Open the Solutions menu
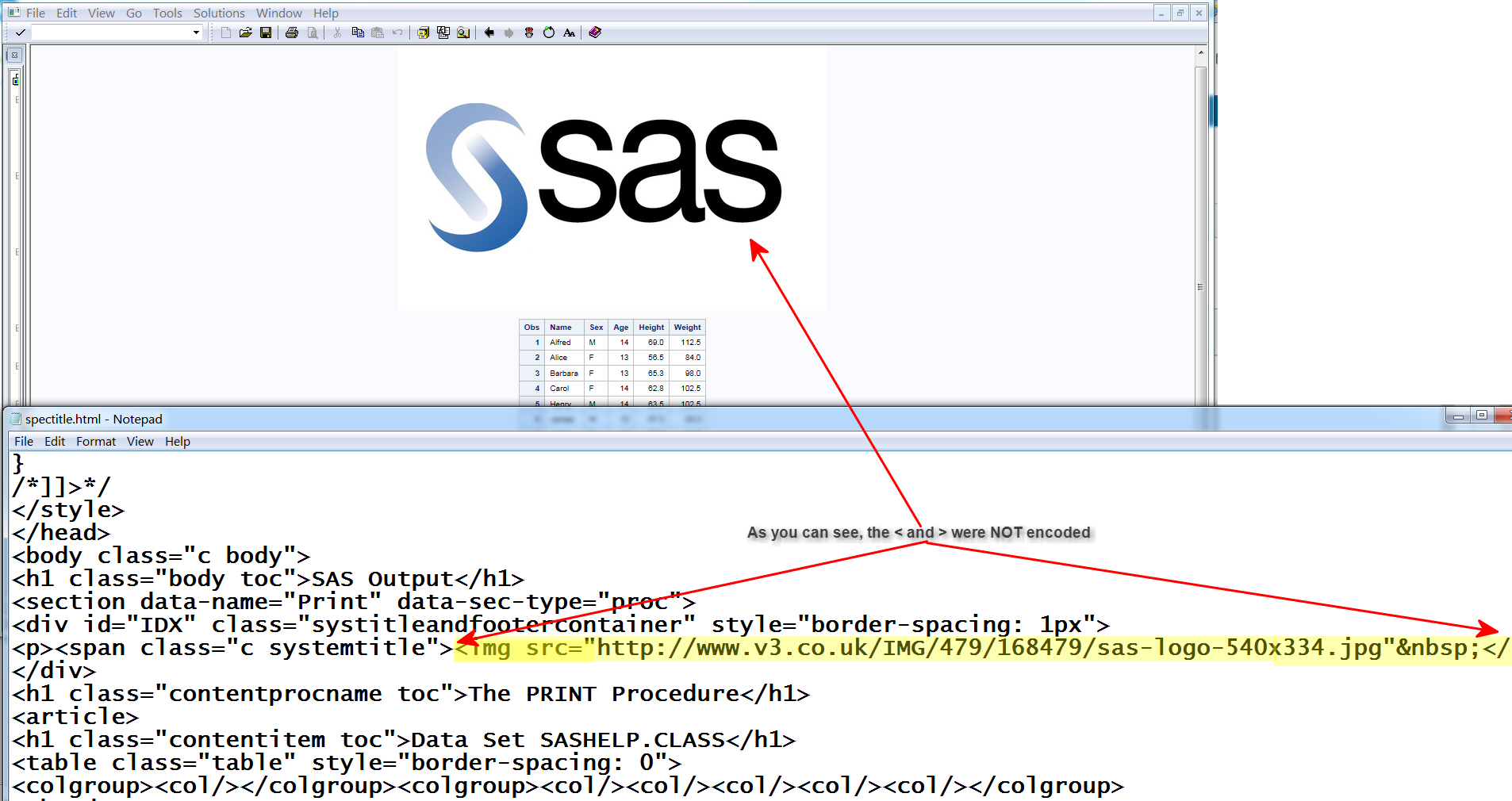The width and height of the screenshot is (1512, 801). (219, 13)
